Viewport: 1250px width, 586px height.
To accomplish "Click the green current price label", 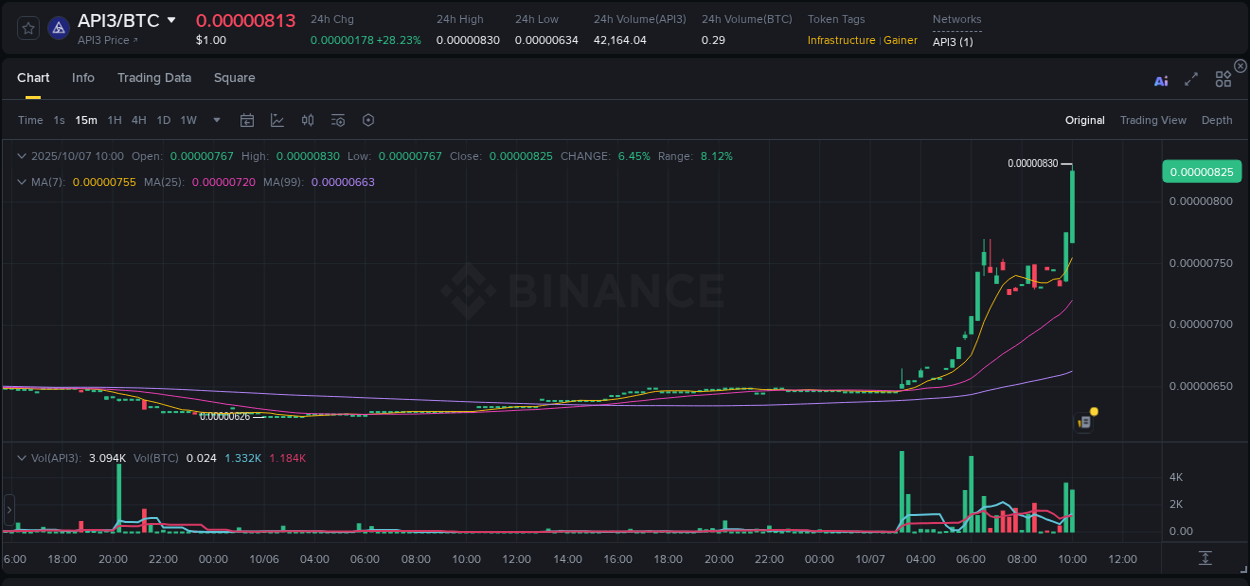I will (1202, 171).
